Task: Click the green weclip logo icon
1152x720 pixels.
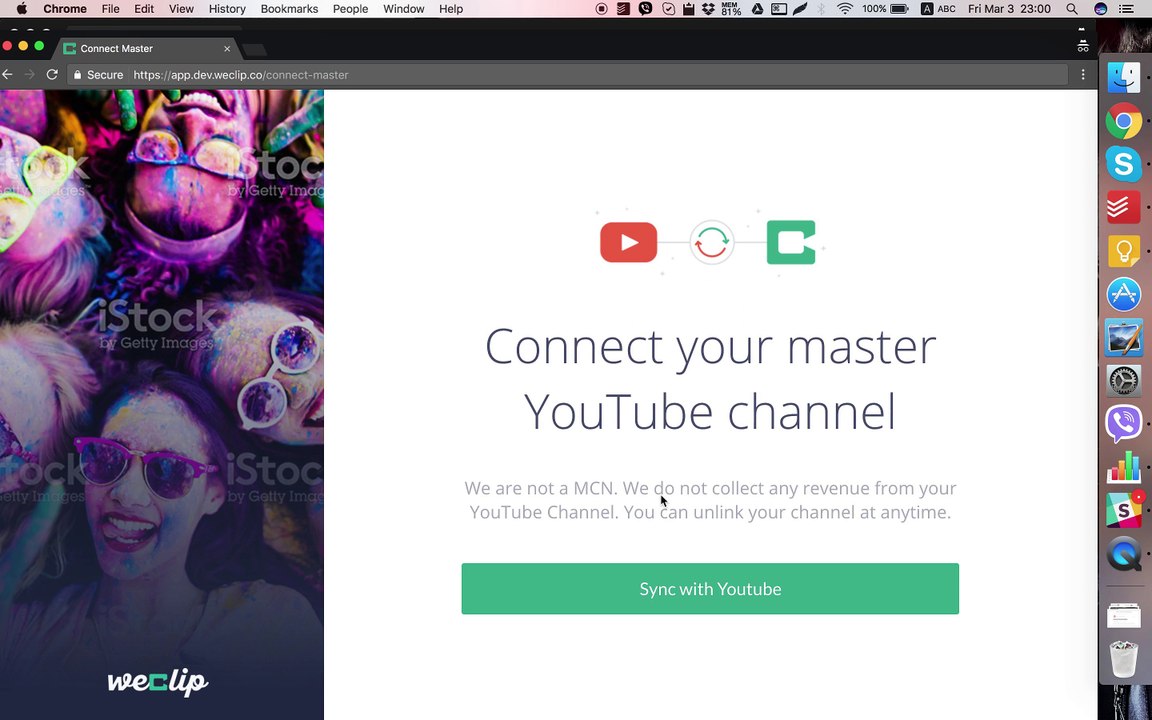Action: 791,242
